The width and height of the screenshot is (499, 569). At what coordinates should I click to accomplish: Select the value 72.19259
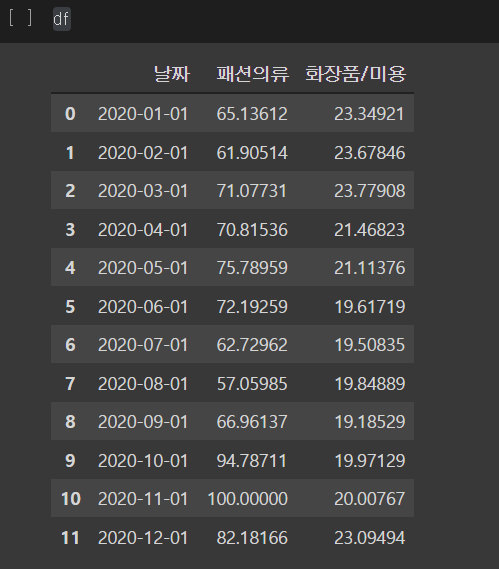[x=252, y=307]
